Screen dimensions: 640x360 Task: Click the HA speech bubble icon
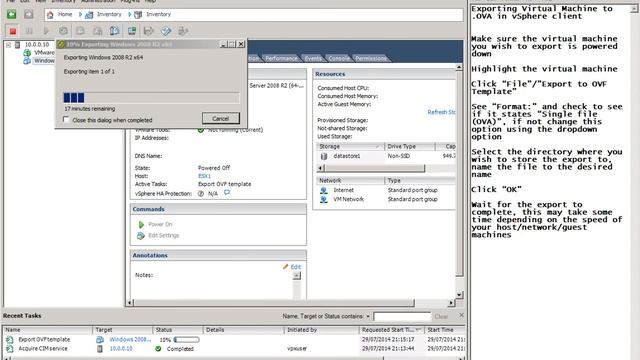tap(227, 193)
